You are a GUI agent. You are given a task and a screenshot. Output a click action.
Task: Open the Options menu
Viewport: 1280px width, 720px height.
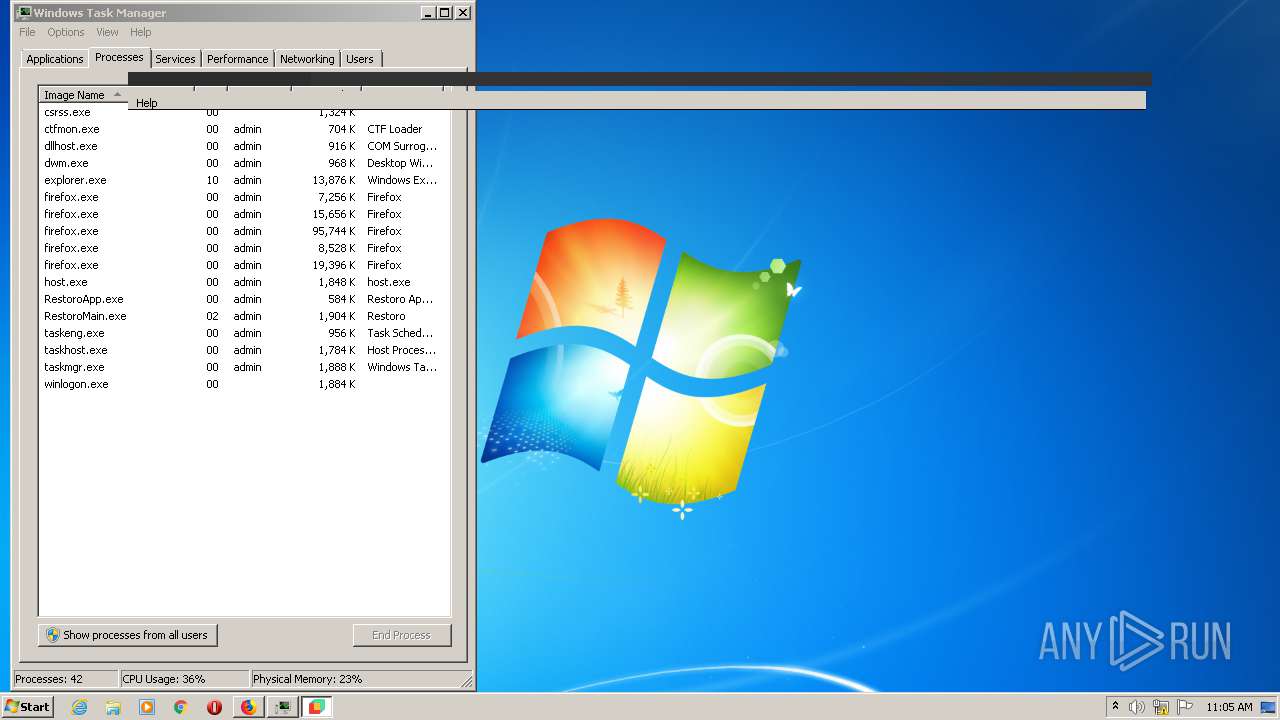click(66, 32)
